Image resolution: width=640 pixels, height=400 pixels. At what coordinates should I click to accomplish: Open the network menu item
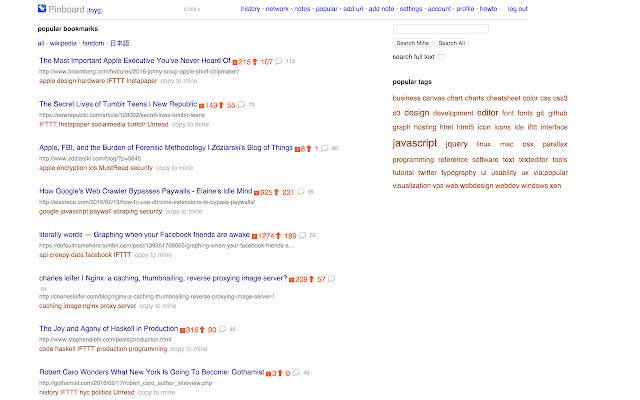[x=277, y=9]
